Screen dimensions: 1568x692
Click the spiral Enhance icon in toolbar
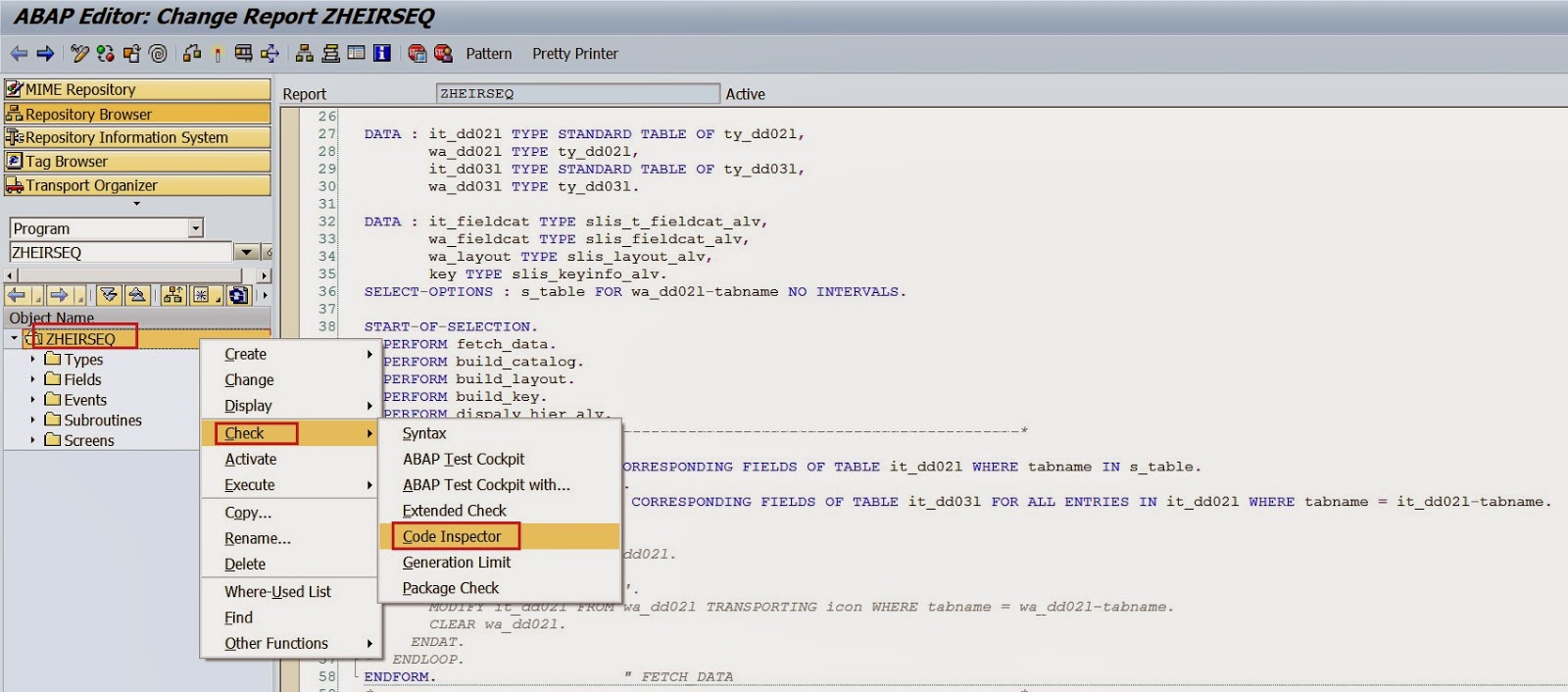158,54
